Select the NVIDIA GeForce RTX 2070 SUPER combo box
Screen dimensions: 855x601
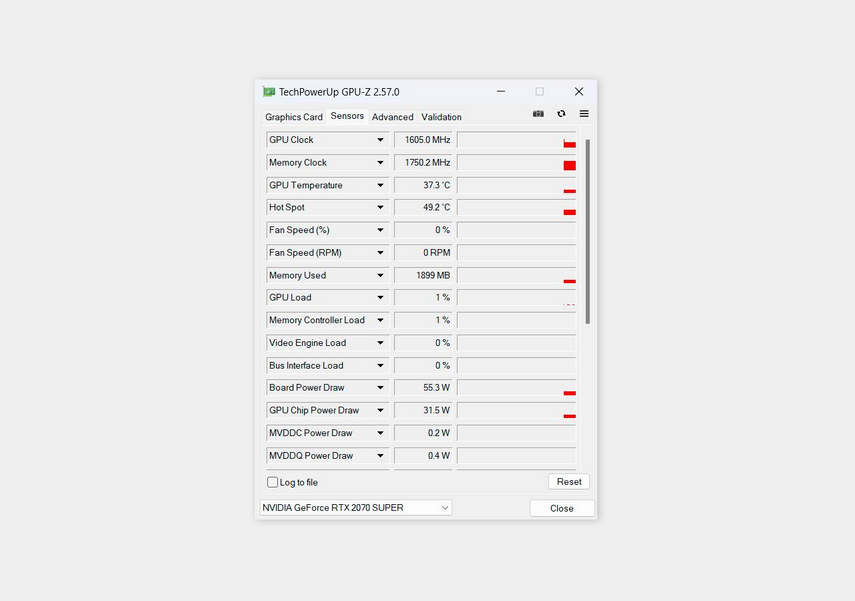(356, 508)
